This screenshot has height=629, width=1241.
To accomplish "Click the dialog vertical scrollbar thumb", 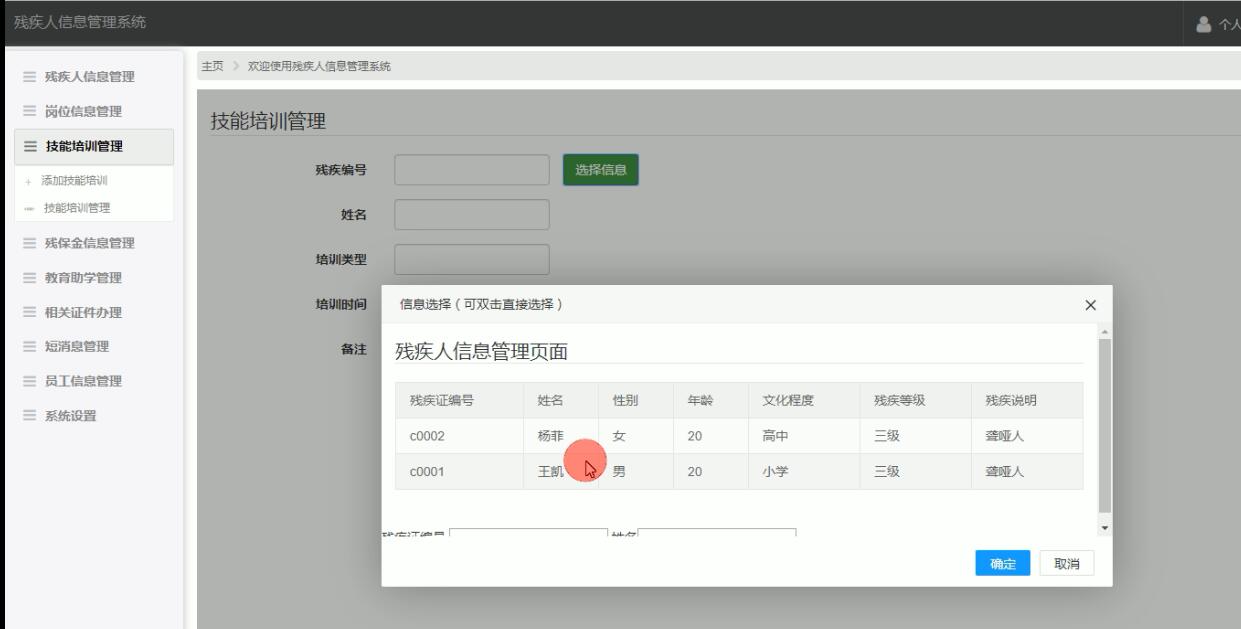I will click(x=1105, y=425).
